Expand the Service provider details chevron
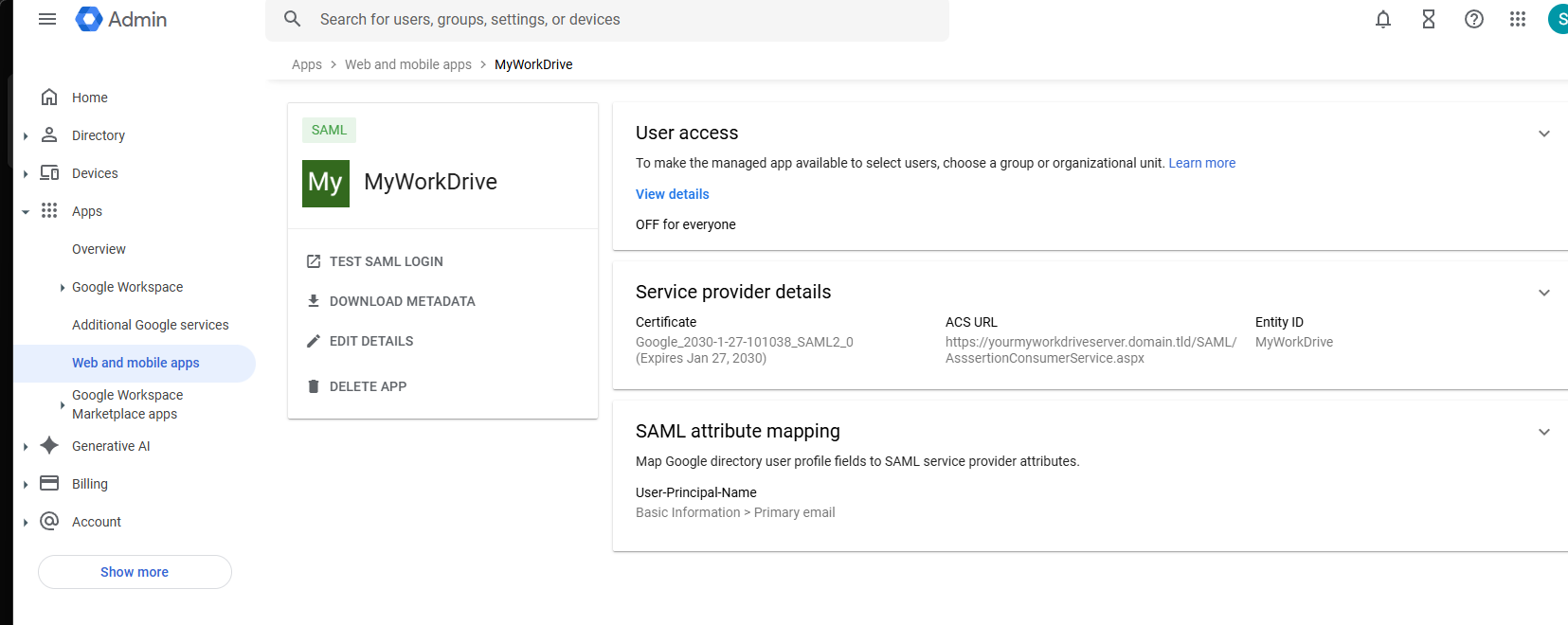Screen dimensions: 1568x625 point(1543,293)
